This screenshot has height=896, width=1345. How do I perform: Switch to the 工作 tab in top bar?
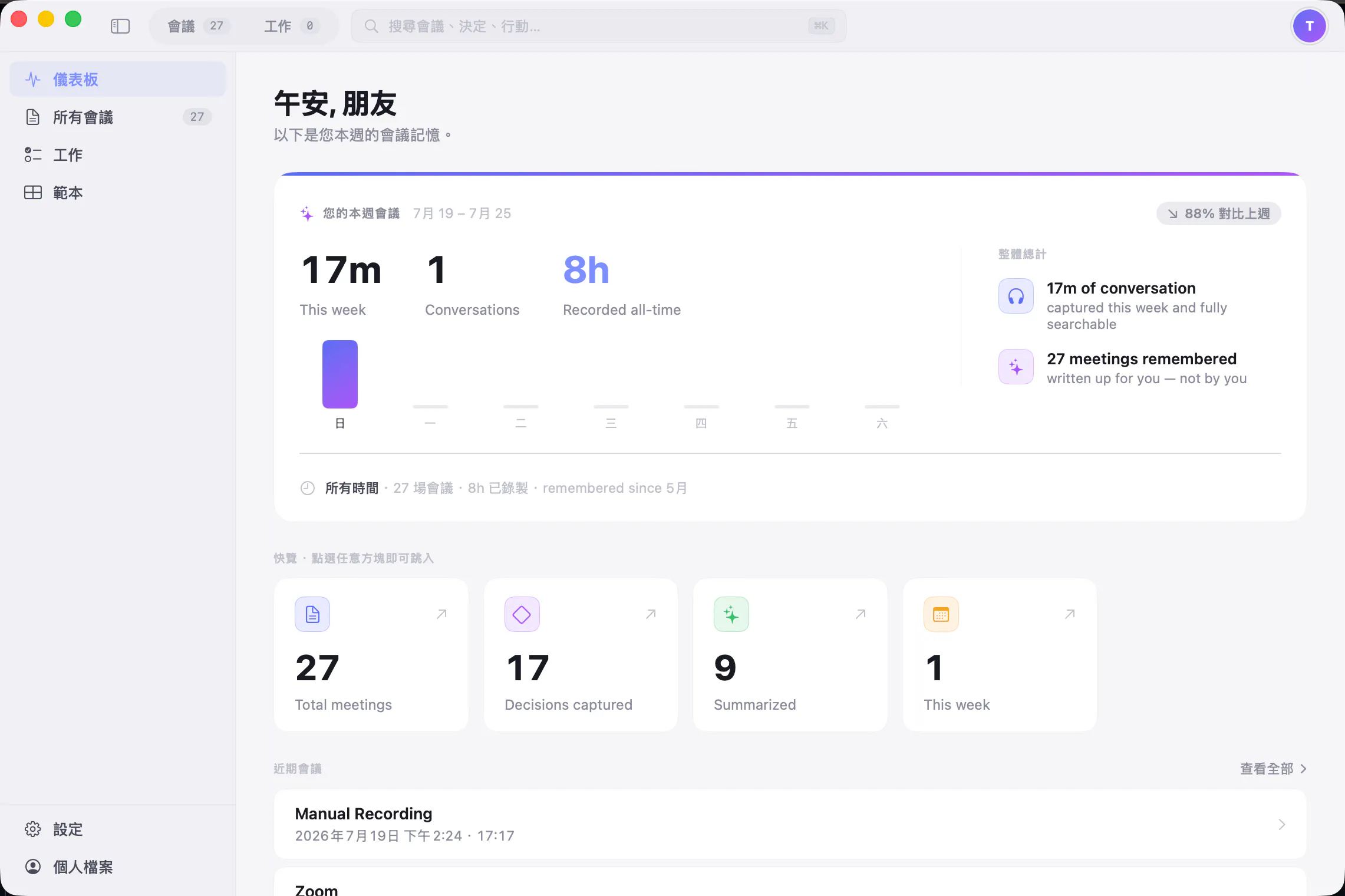(291, 26)
